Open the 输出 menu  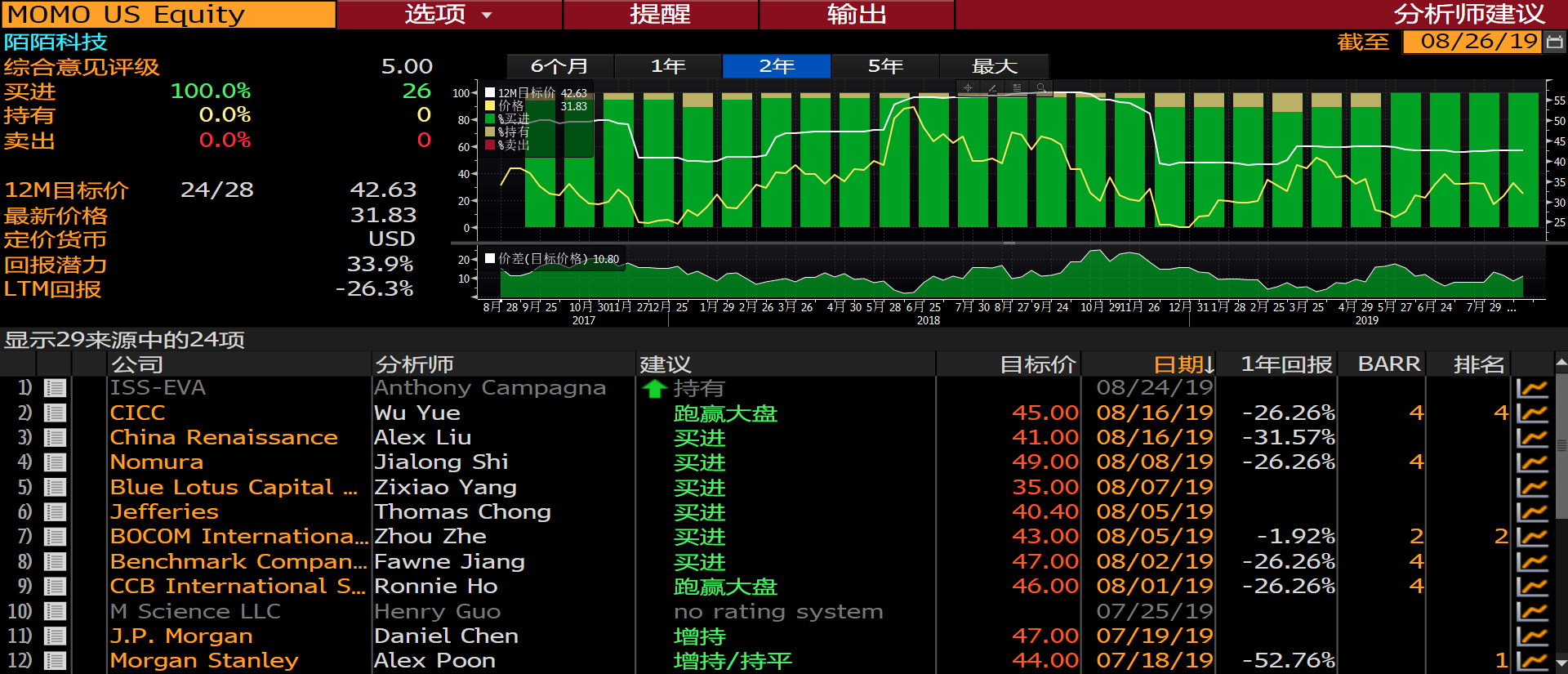(x=857, y=14)
